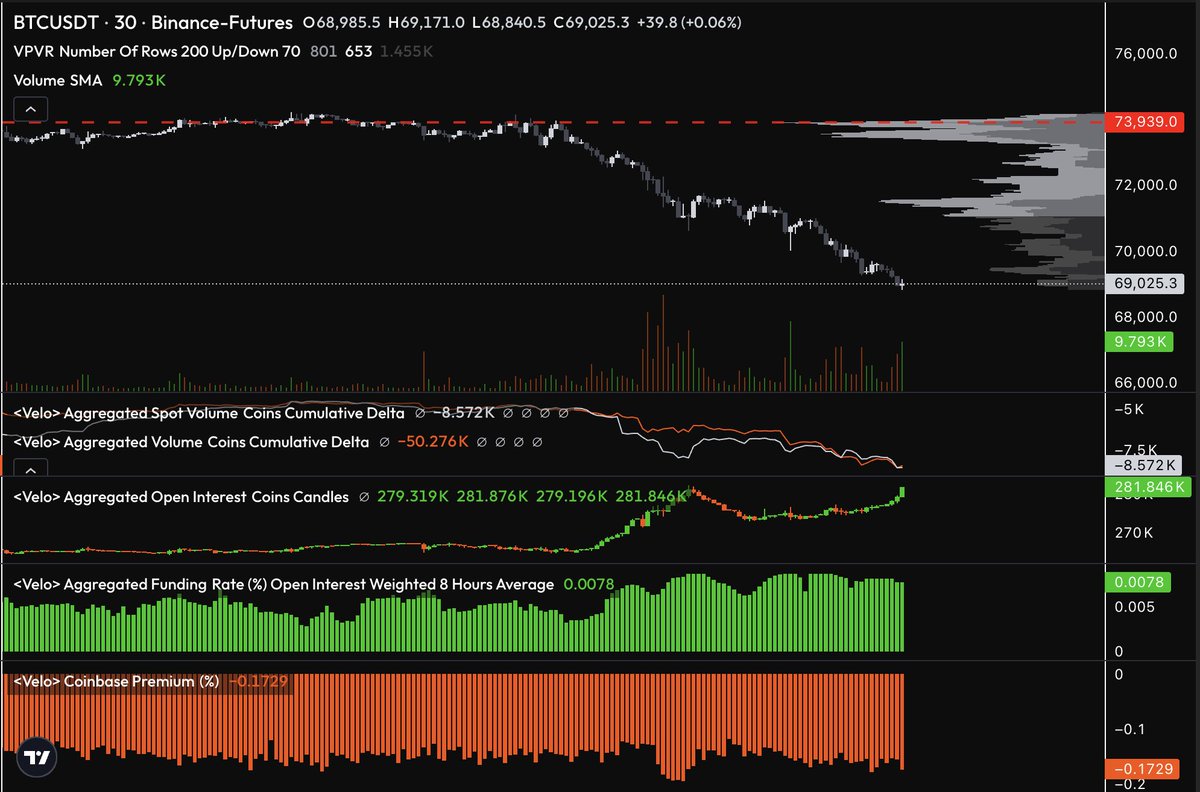1200x792 pixels.
Task: Click open interest value 279.319K
Action: coord(413,496)
